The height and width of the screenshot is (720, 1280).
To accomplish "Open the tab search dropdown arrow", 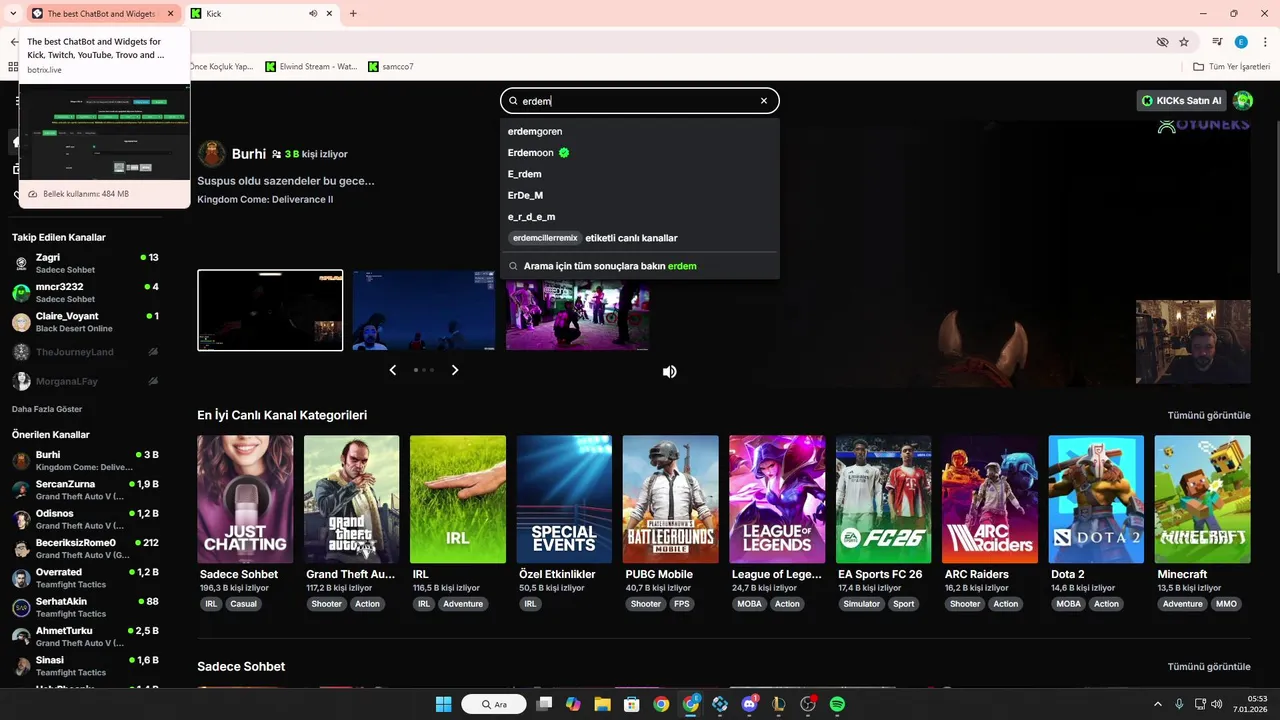I will point(12,14).
